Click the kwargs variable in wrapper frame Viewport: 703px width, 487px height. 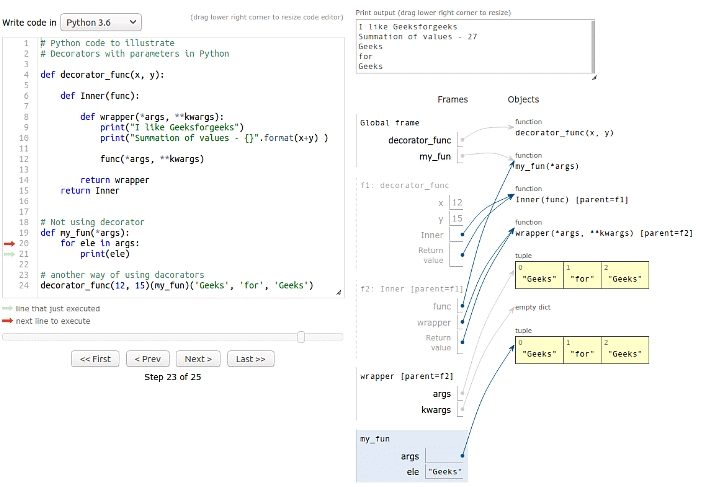tap(436, 410)
